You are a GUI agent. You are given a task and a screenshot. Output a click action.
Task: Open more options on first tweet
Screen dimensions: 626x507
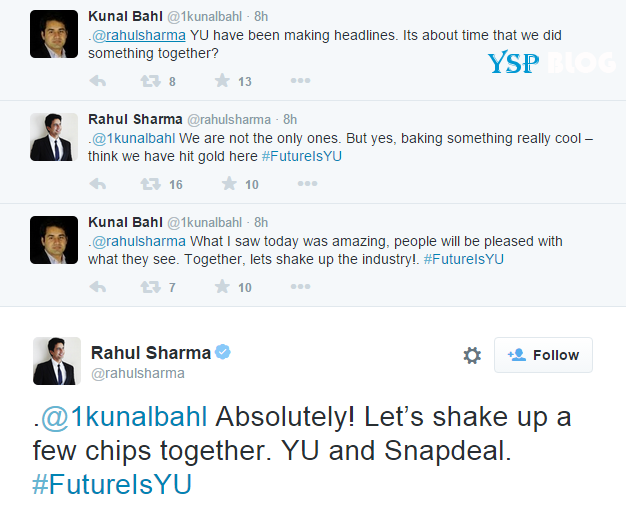(300, 81)
